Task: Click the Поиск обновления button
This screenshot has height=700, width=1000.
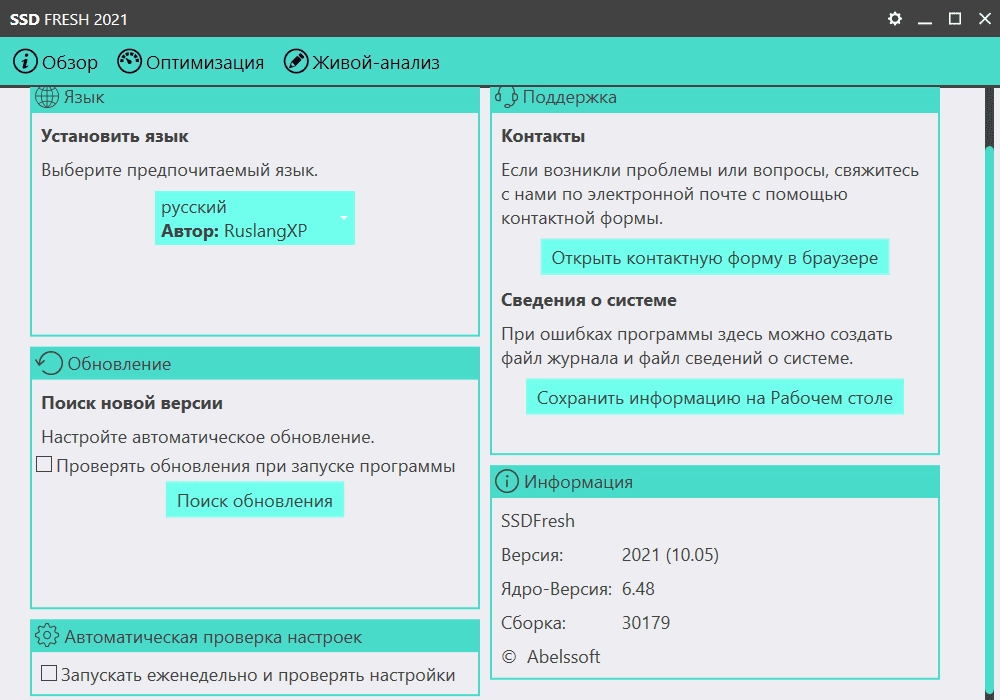Action: point(254,500)
